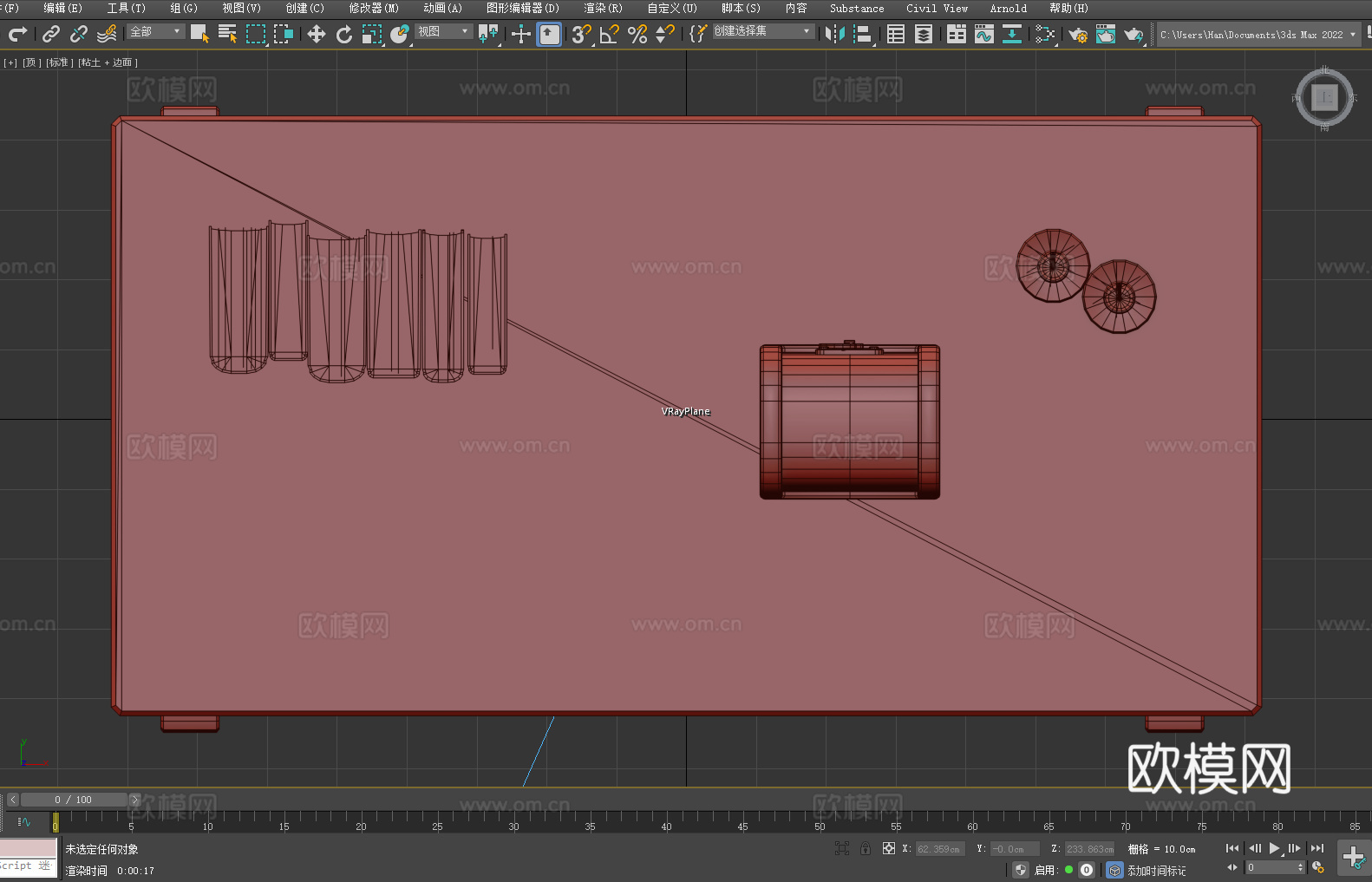Toggle the Spinner Snap button
The image size is (1372, 882).
coord(665,34)
